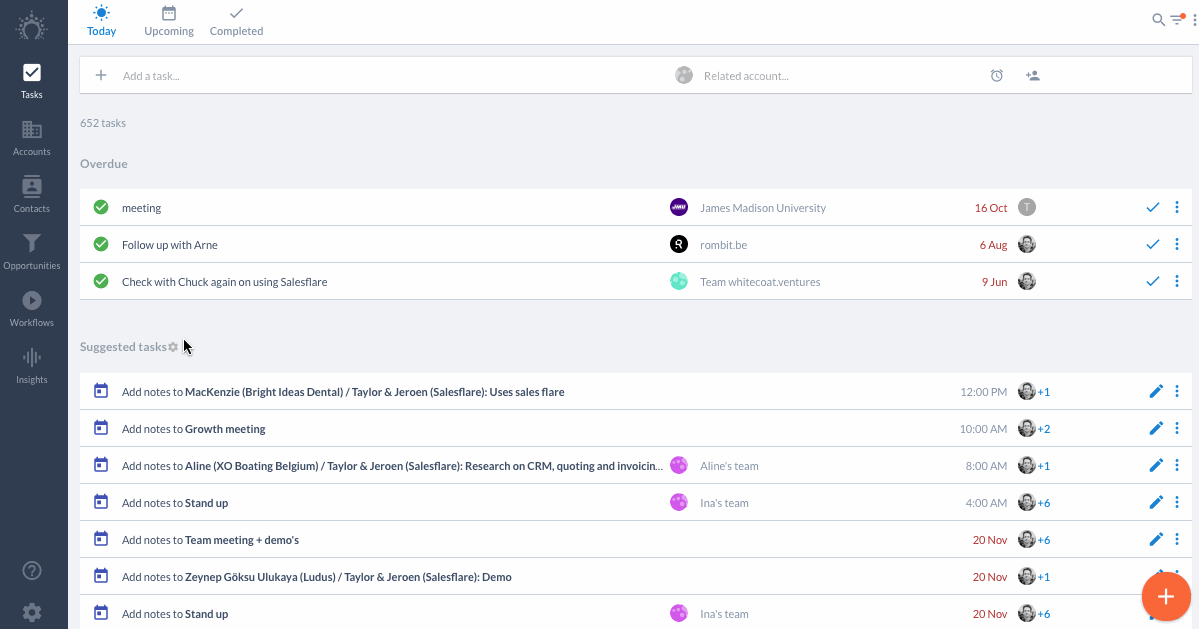
Task: Open James Madison University account link
Action: [762, 208]
